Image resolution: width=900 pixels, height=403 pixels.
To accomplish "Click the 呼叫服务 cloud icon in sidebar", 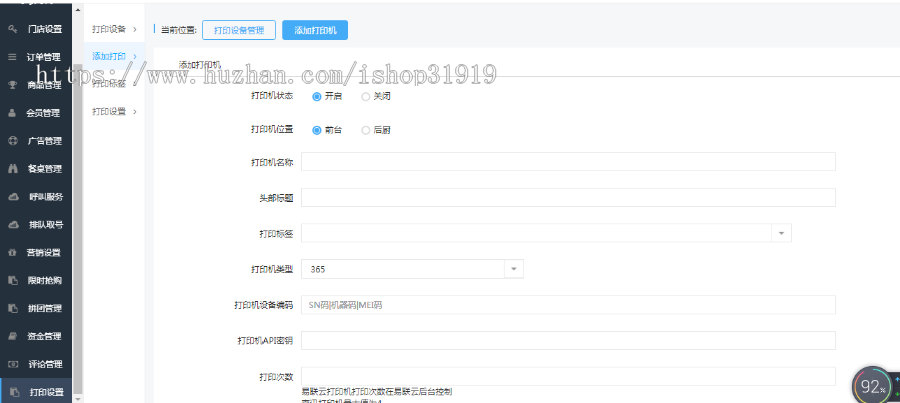I will [x=13, y=197].
